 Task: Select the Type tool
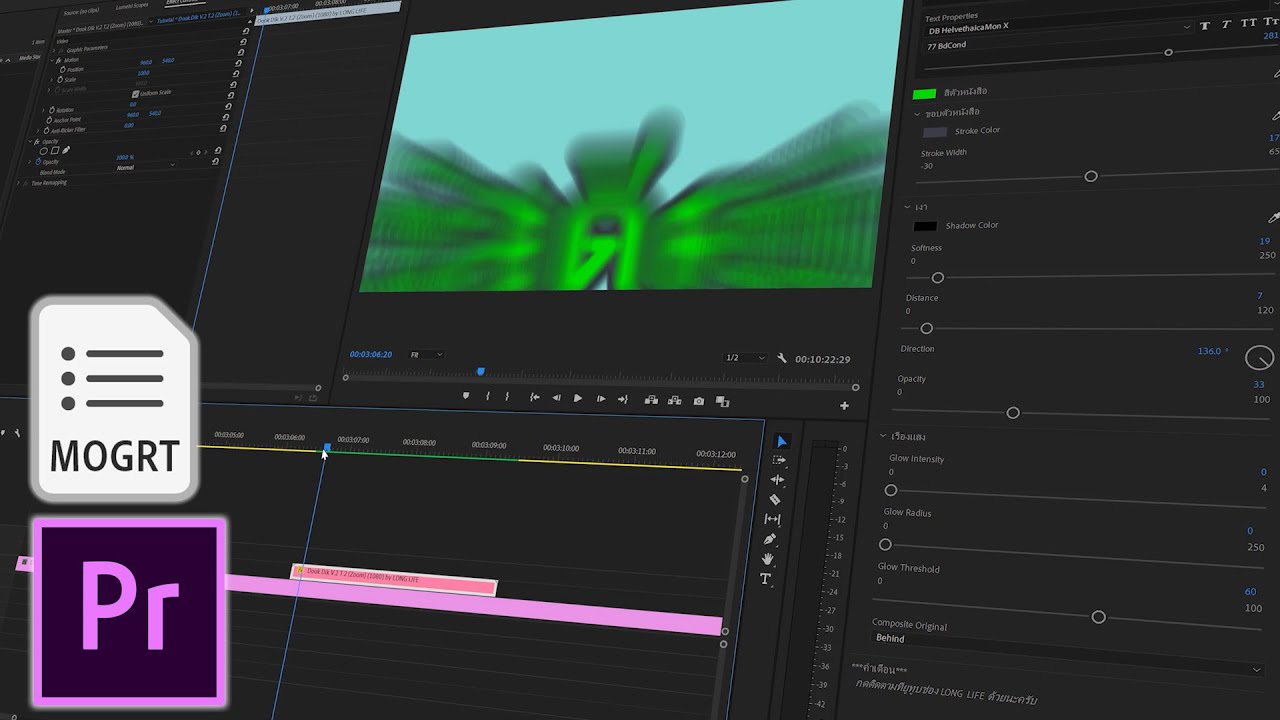tap(766, 579)
